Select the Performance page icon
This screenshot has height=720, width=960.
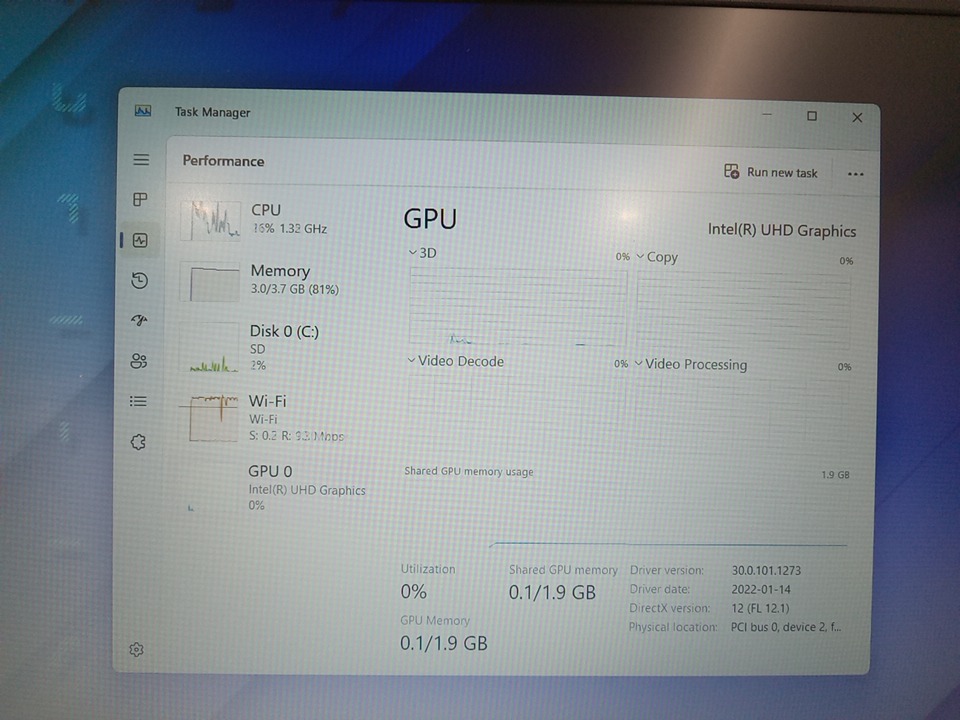click(x=140, y=240)
